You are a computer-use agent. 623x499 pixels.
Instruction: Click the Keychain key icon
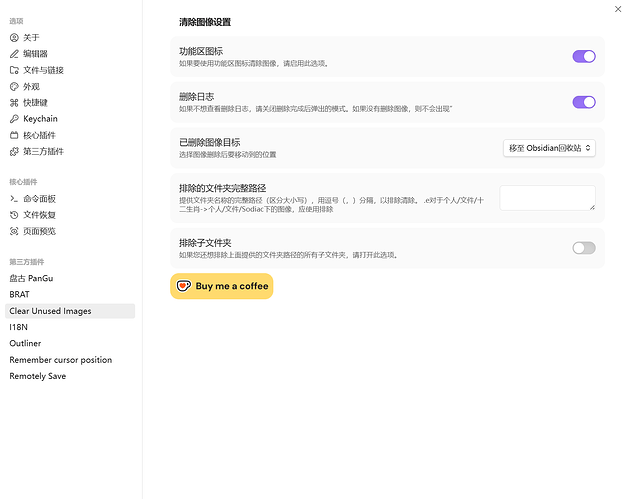14,119
